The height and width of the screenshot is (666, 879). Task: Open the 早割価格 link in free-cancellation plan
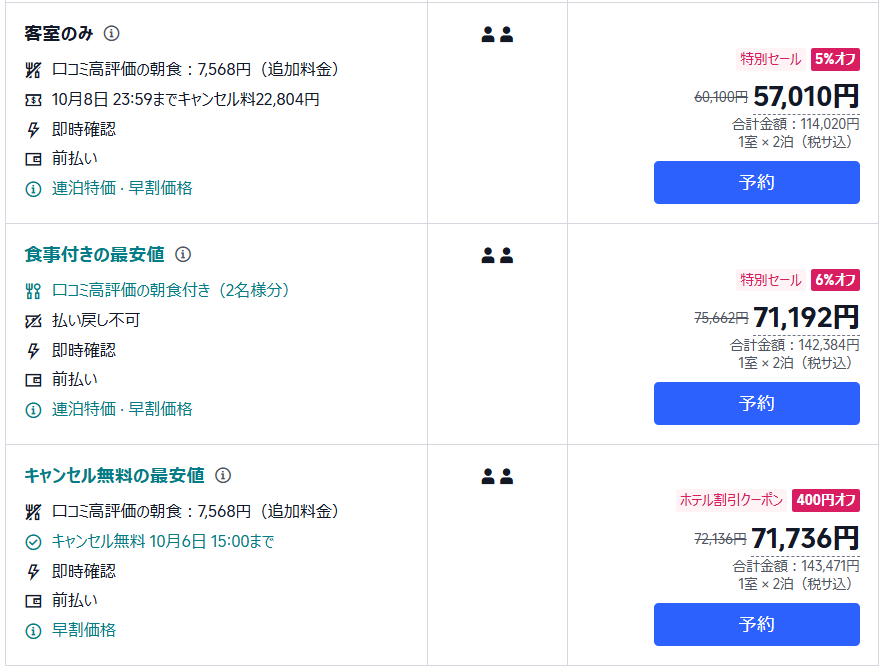84,630
